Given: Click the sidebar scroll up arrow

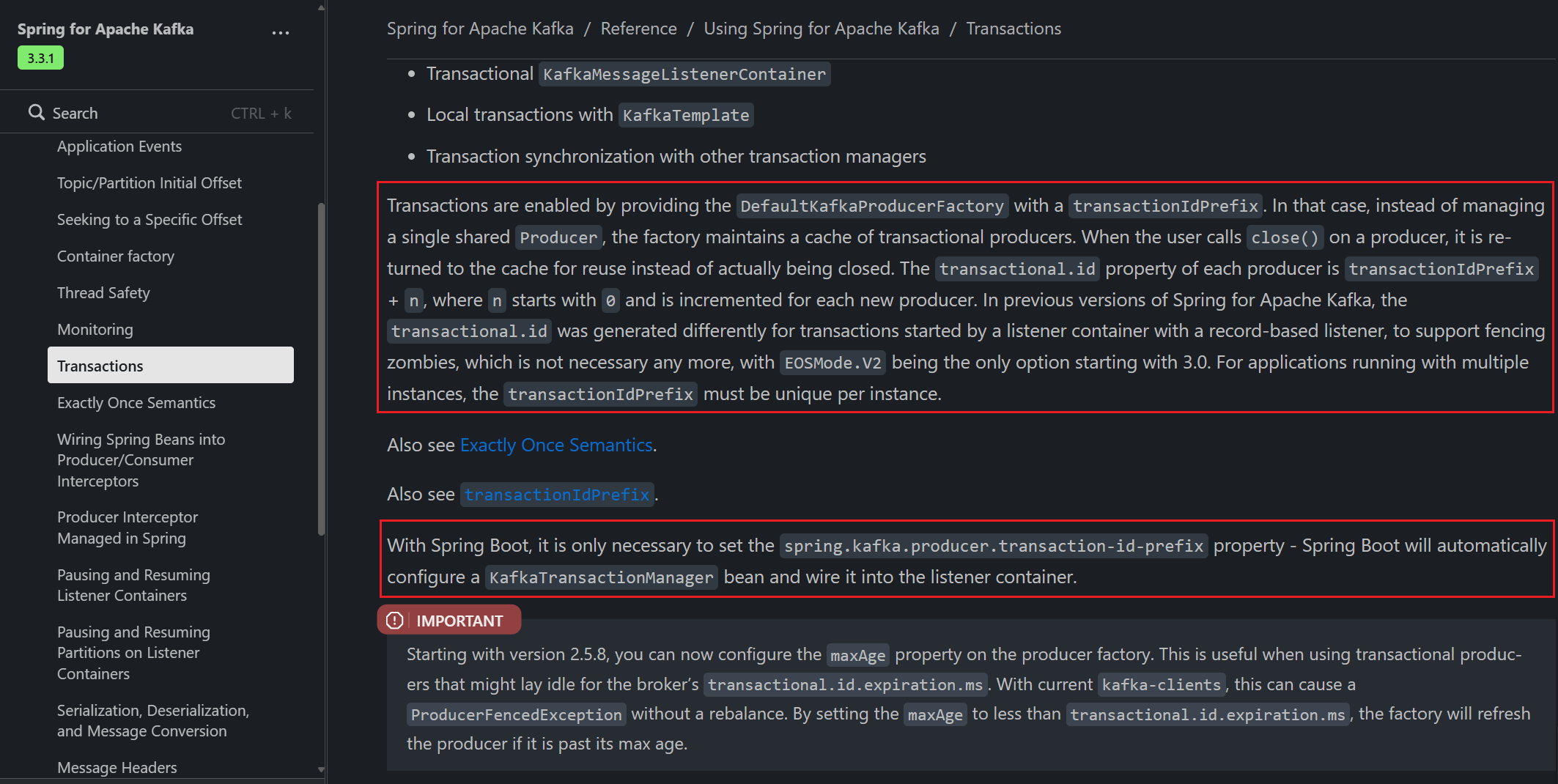Looking at the screenshot, I should [321, 8].
